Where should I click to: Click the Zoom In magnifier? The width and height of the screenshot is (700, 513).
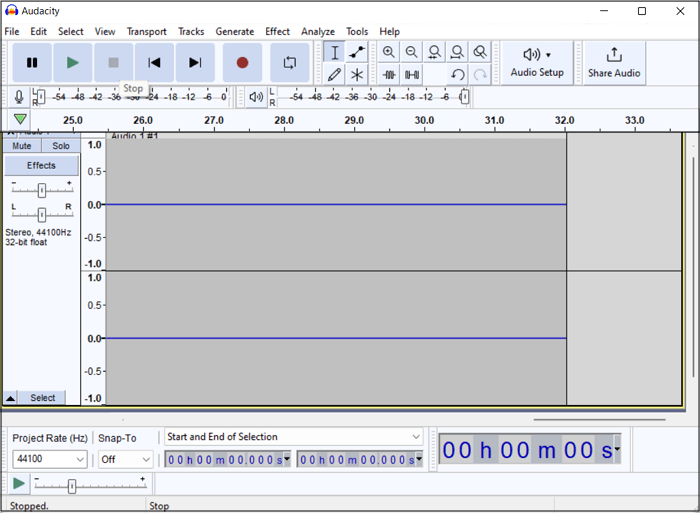[389, 52]
